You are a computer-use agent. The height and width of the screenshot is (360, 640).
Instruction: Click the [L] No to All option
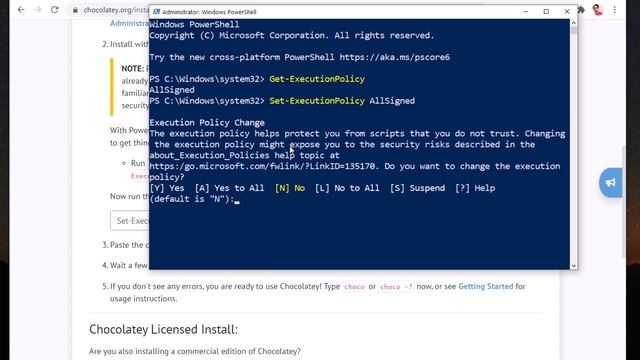[347, 188]
